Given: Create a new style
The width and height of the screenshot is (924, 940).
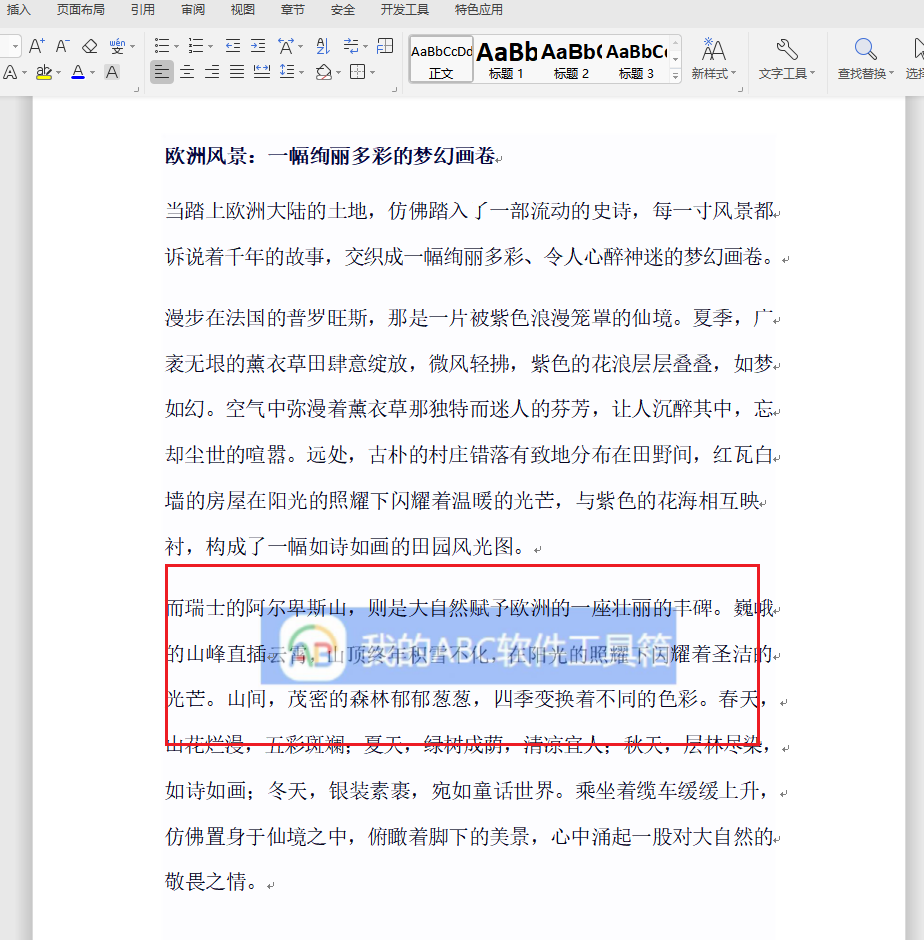Looking at the screenshot, I should 712,55.
